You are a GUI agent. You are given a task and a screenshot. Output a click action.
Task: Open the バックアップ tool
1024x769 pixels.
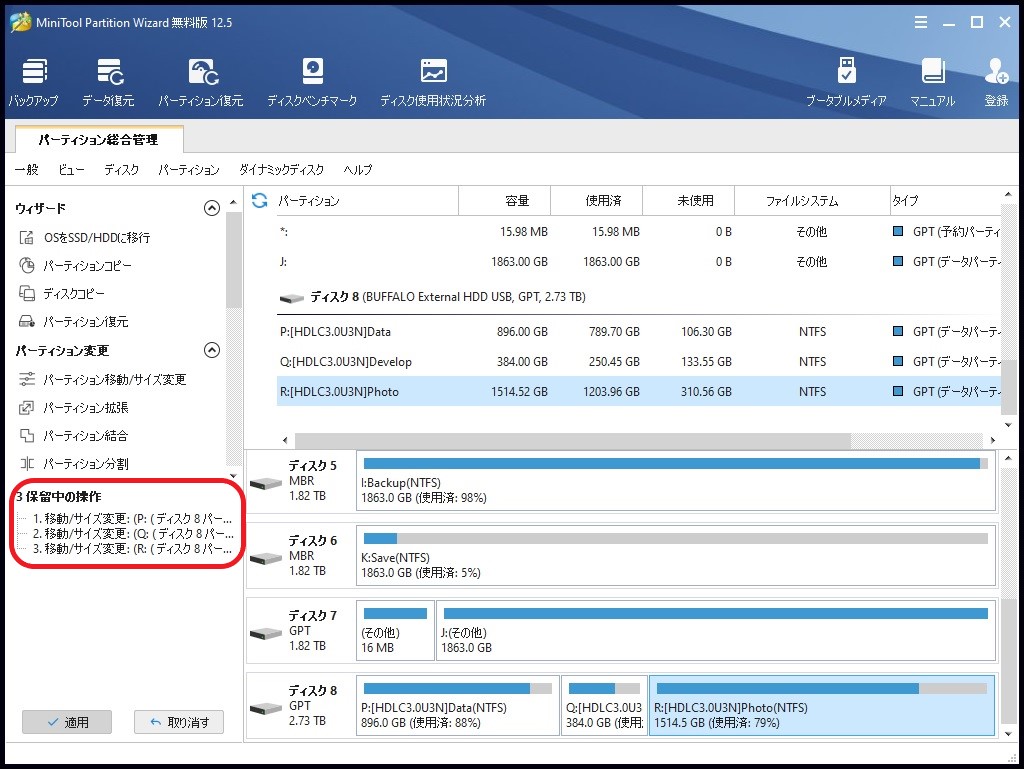33,83
